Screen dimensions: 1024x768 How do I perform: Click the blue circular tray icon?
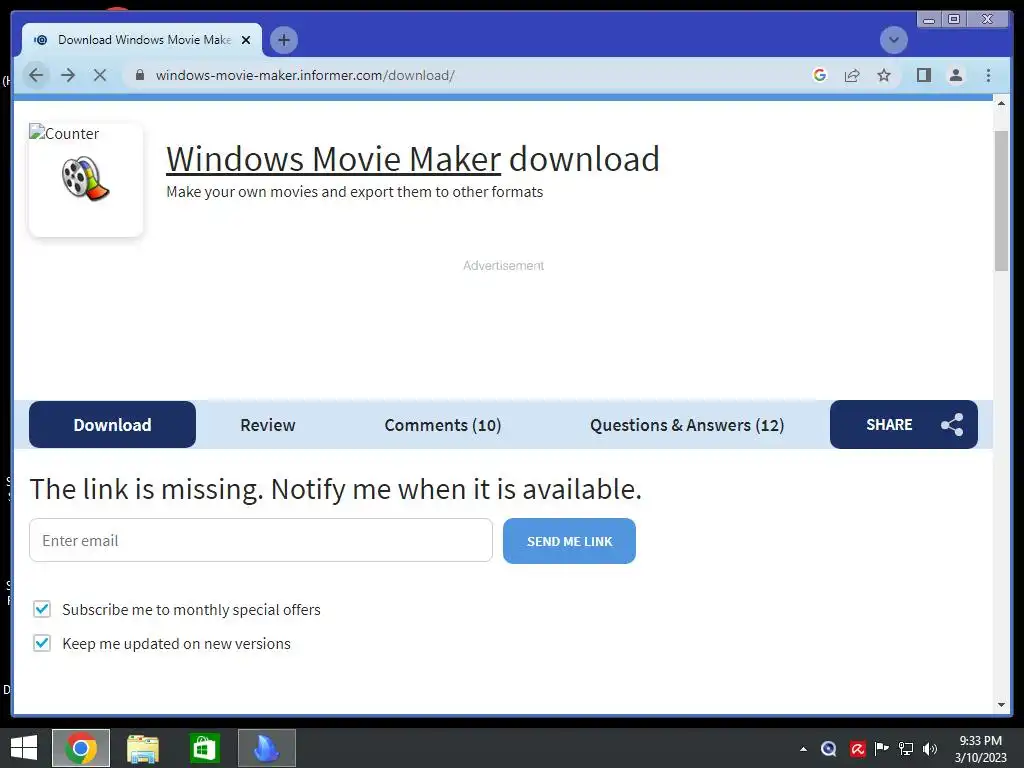point(828,749)
